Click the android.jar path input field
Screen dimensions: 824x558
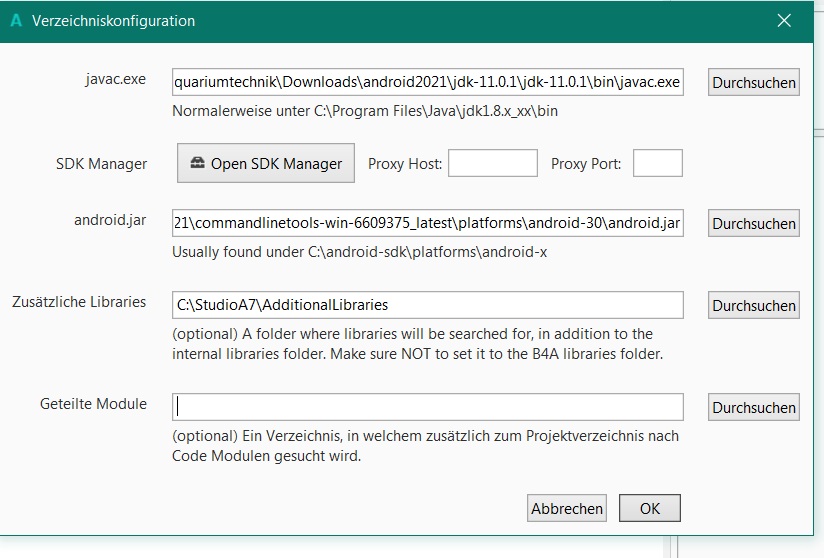[x=427, y=223]
